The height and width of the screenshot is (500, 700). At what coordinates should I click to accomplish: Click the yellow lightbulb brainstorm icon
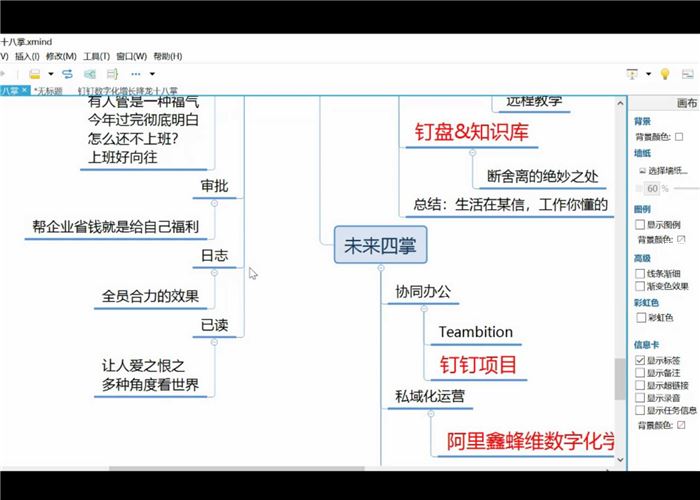coord(664,74)
